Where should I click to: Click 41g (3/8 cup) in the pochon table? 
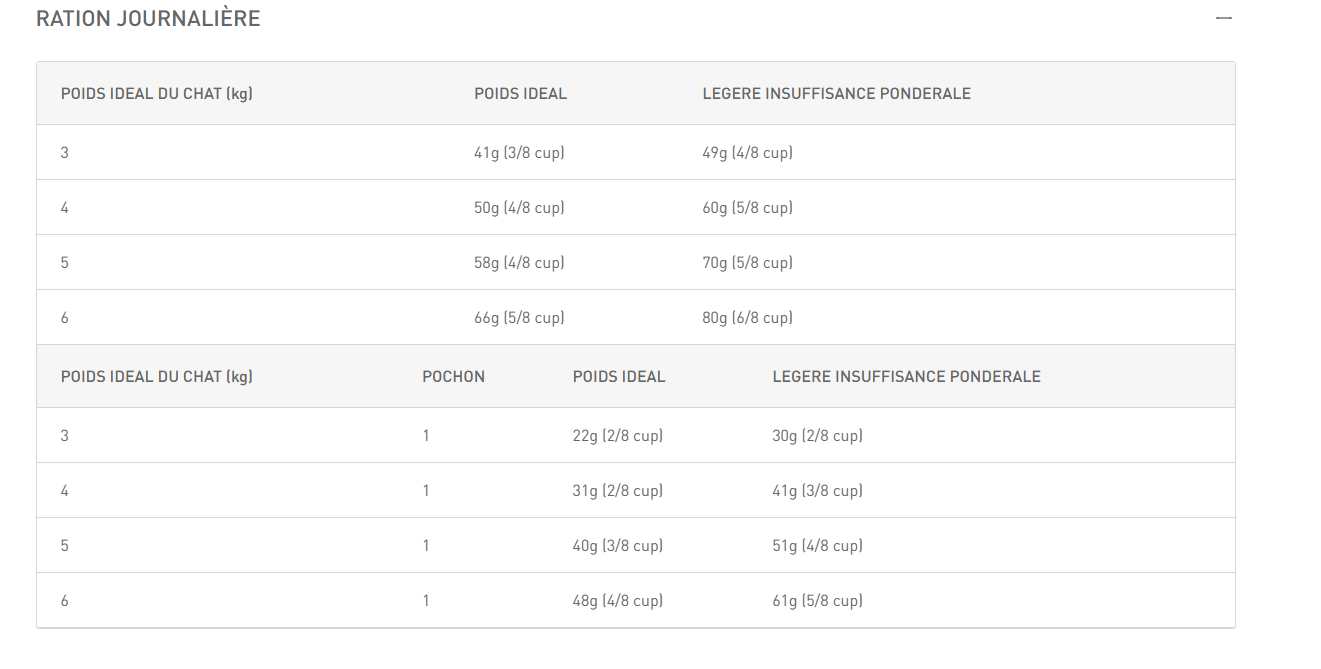pyautogui.click(x=817, y=491)
